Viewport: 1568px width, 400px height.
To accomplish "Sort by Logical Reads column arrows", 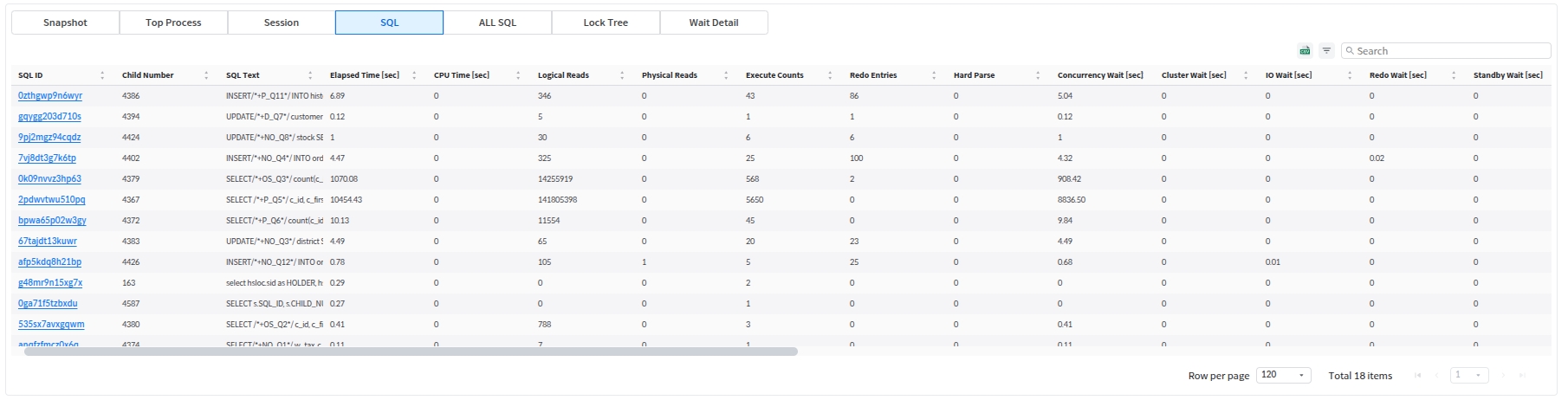I will point(622,75).
